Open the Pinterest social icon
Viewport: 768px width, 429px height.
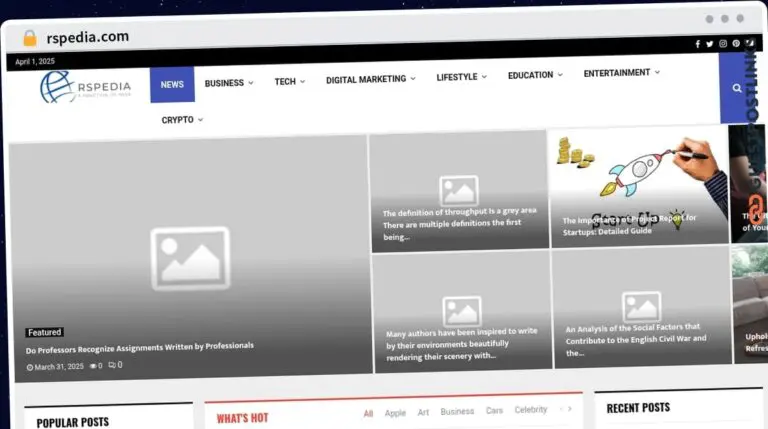point(736,44)
